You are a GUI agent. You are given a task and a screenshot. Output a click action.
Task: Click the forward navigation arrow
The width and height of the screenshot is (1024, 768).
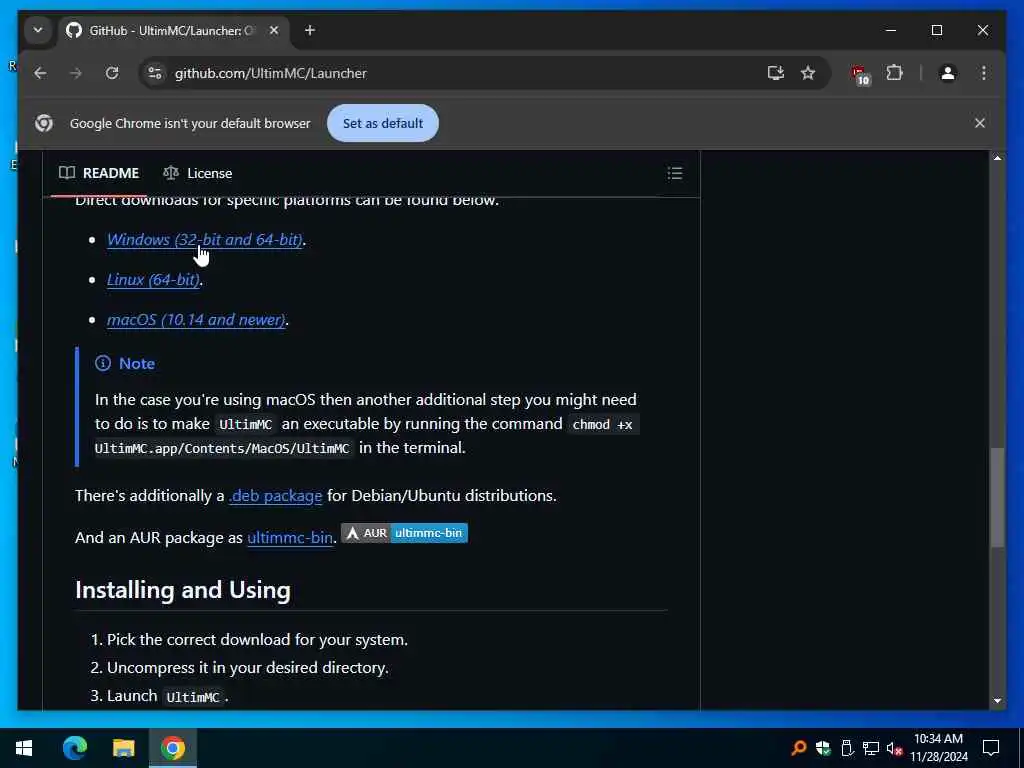point(76,73)
